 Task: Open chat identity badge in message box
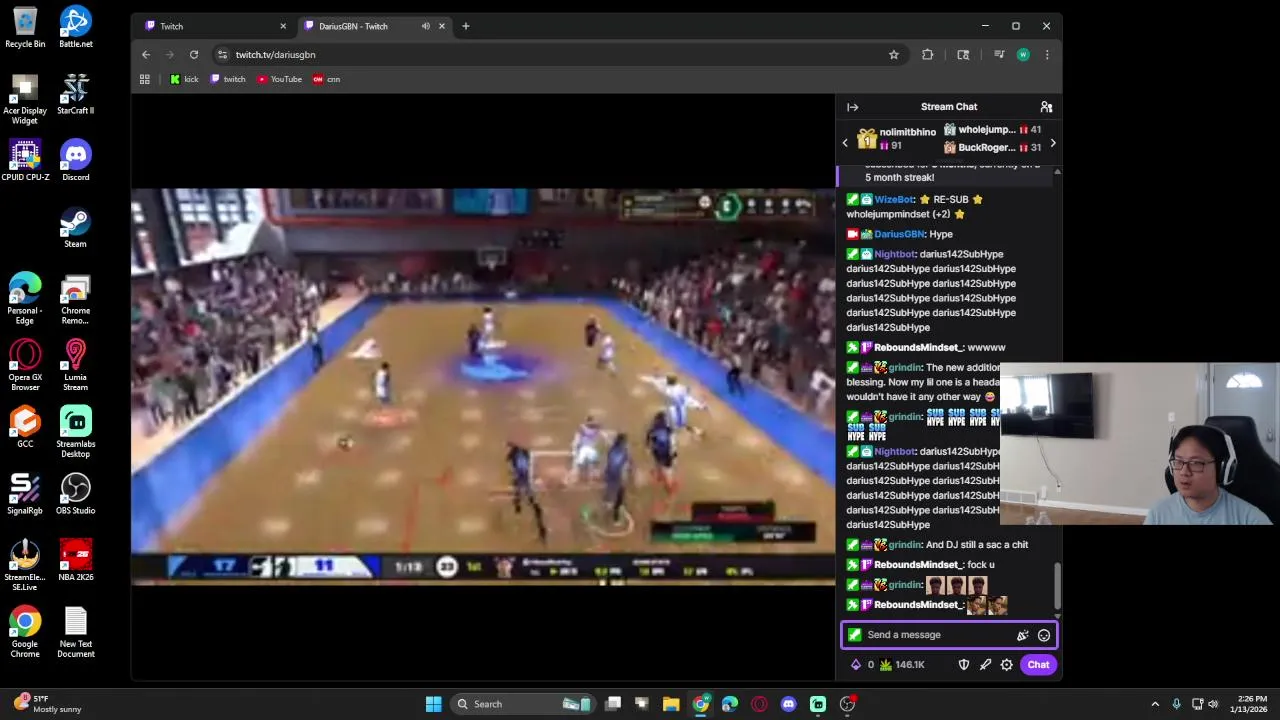(x=854, y=635)
